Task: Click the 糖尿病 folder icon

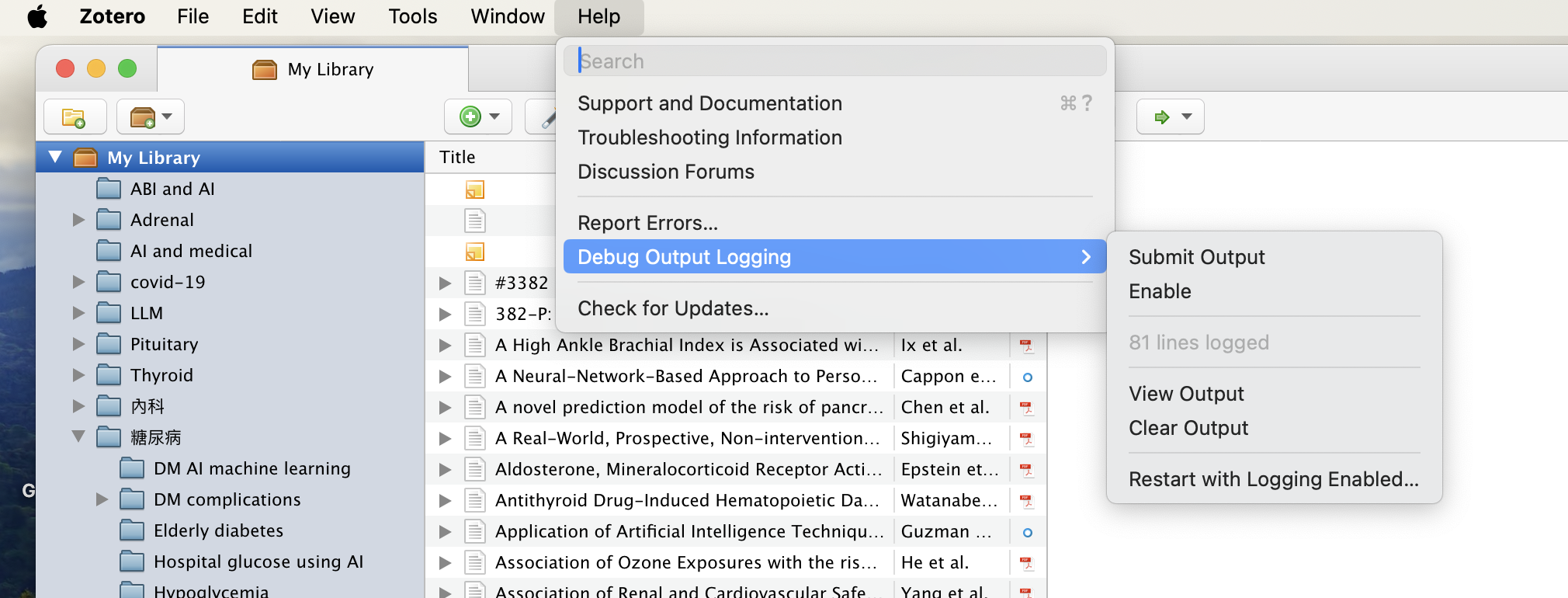Action: (x=109, y=437)
